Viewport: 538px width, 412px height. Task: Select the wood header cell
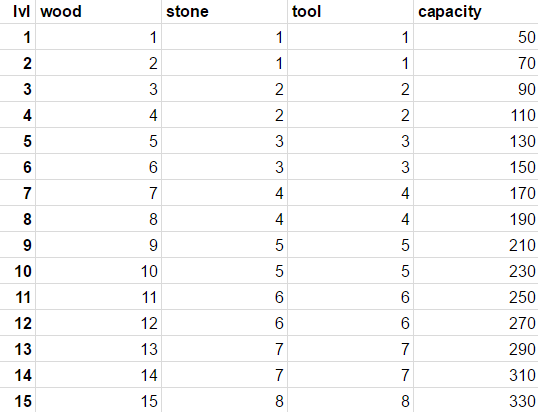point(98,12)
